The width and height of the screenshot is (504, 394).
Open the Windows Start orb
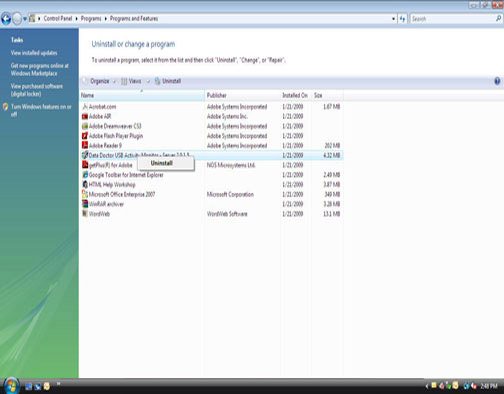point(11,386)
